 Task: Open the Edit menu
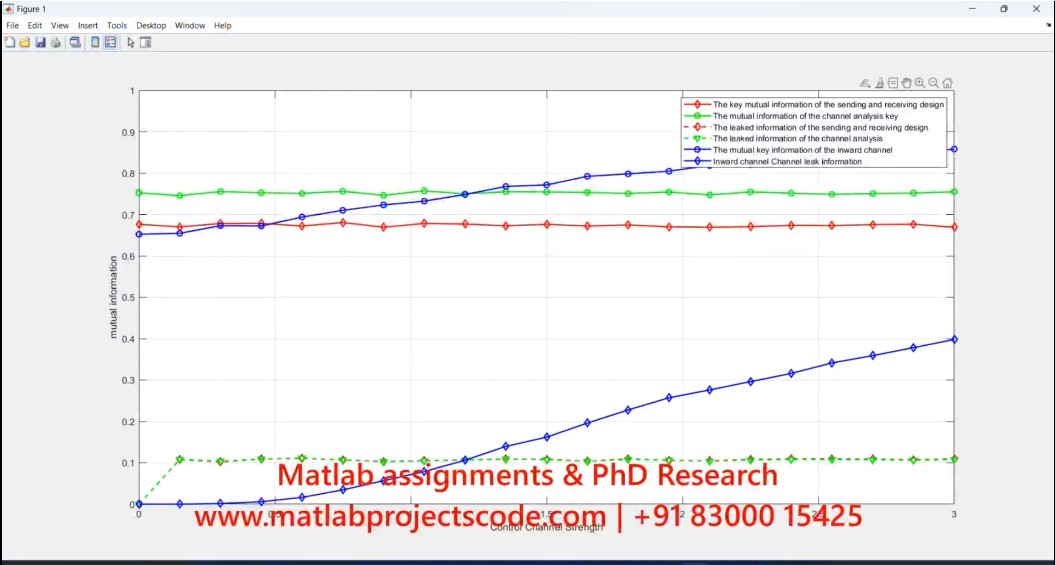point(35,26)
